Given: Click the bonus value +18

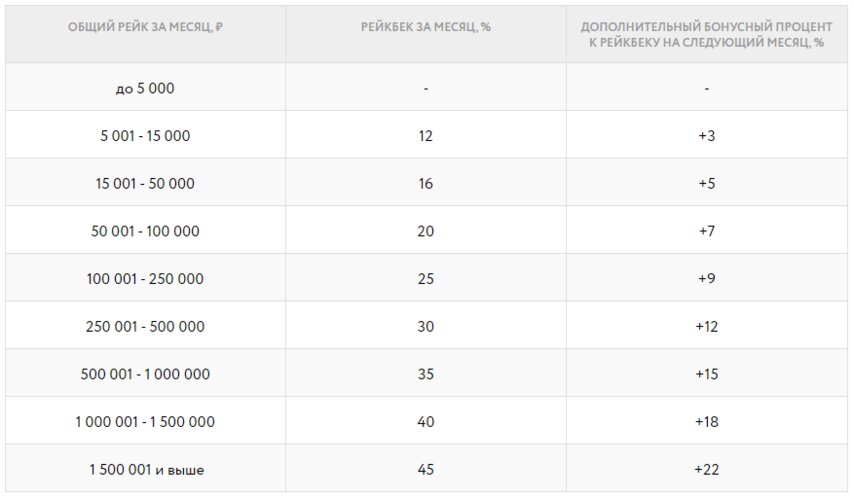Looking at the screenshot, I should click(x=706, y=422).
